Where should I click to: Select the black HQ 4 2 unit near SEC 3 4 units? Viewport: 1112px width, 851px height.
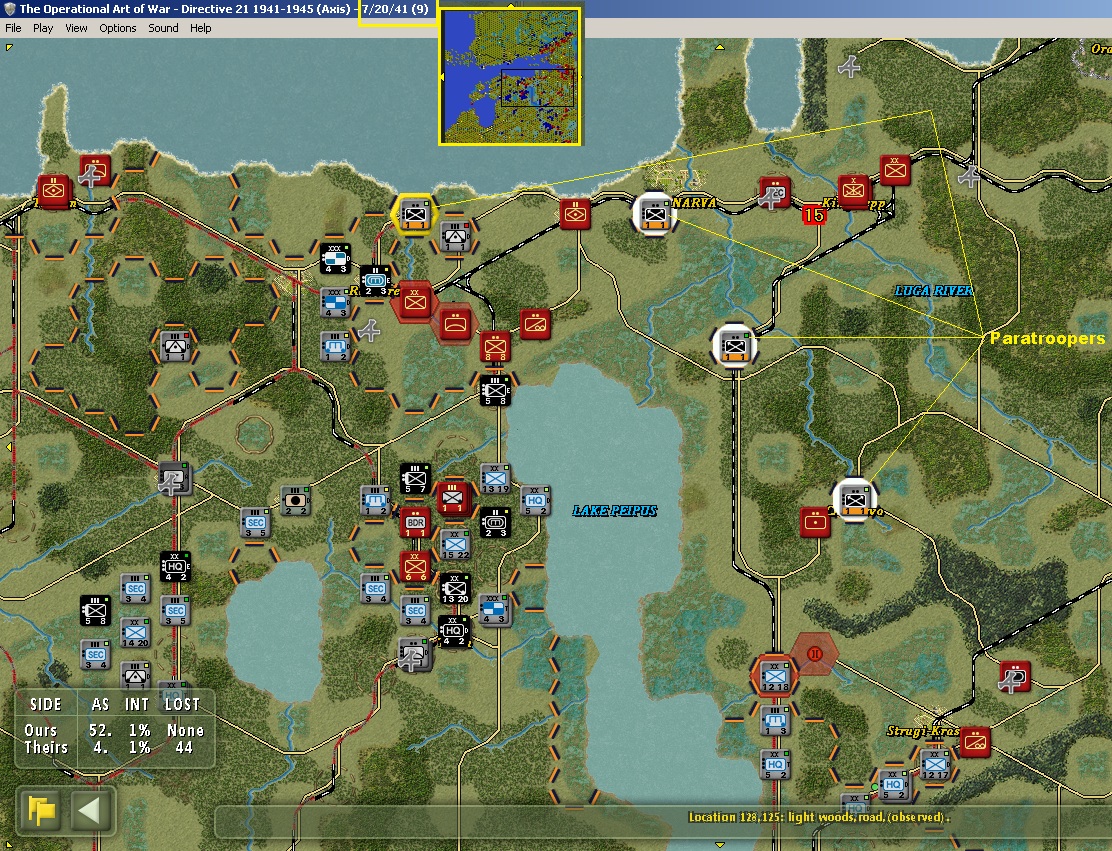tap(455, 630)
